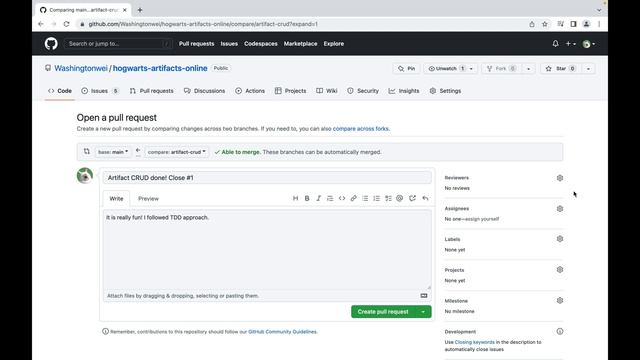The height and width of the screenshot is (360, 640).
Task: Select the Write tab
Action: click(x=116, y=199)
